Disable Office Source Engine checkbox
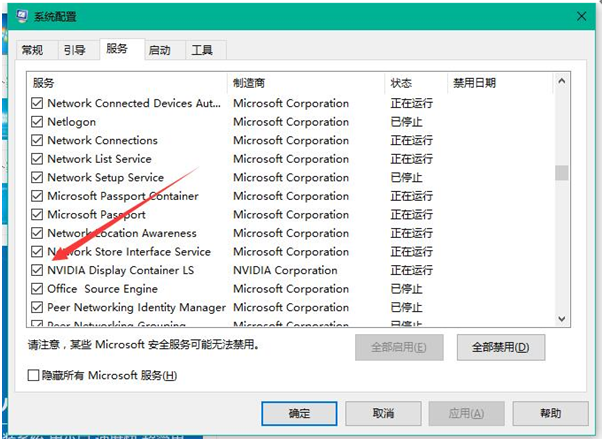The width and height of the screenshot is (602, 439). [38, 289]
